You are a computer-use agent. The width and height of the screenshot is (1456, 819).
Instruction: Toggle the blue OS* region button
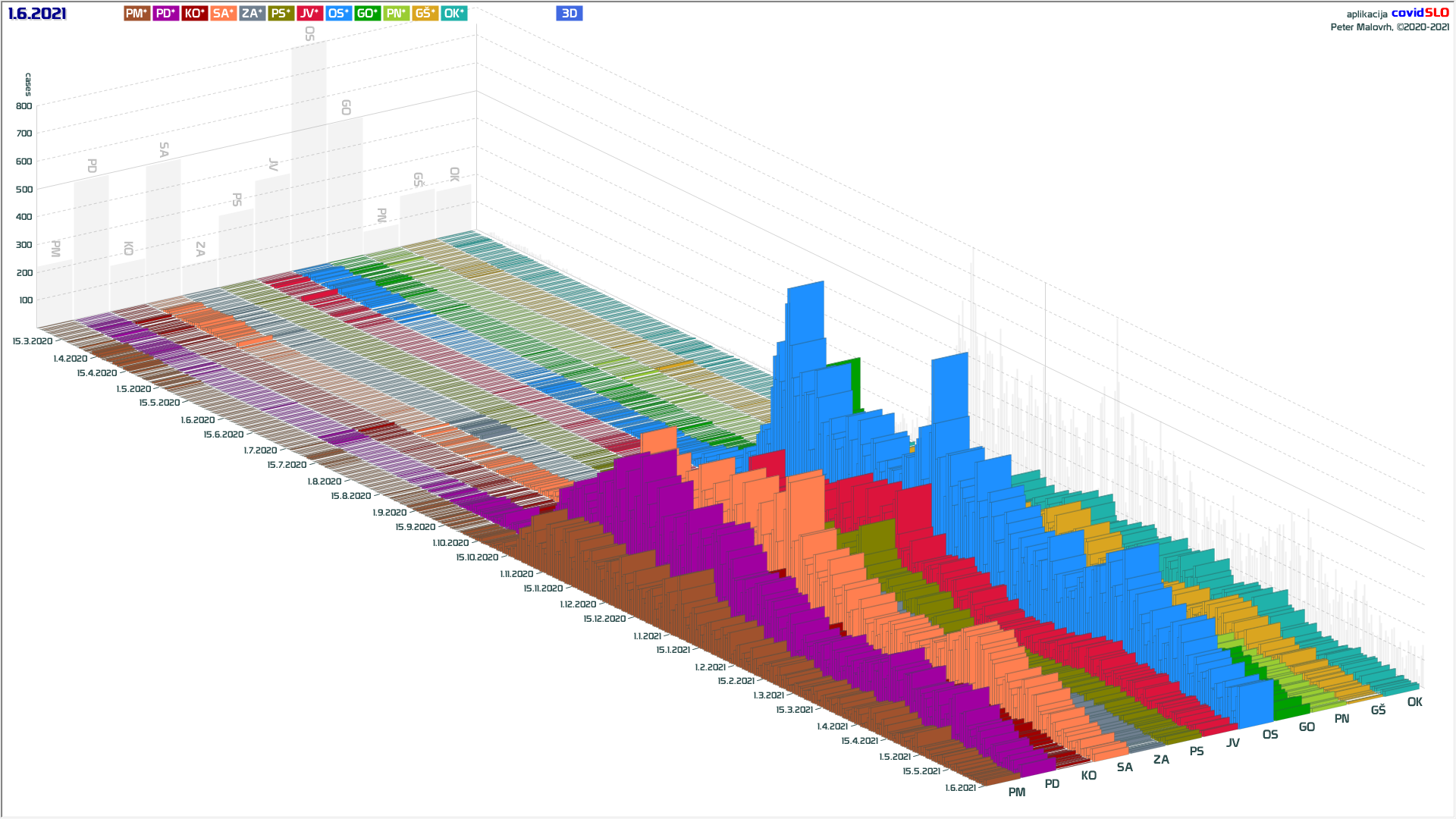339,14
